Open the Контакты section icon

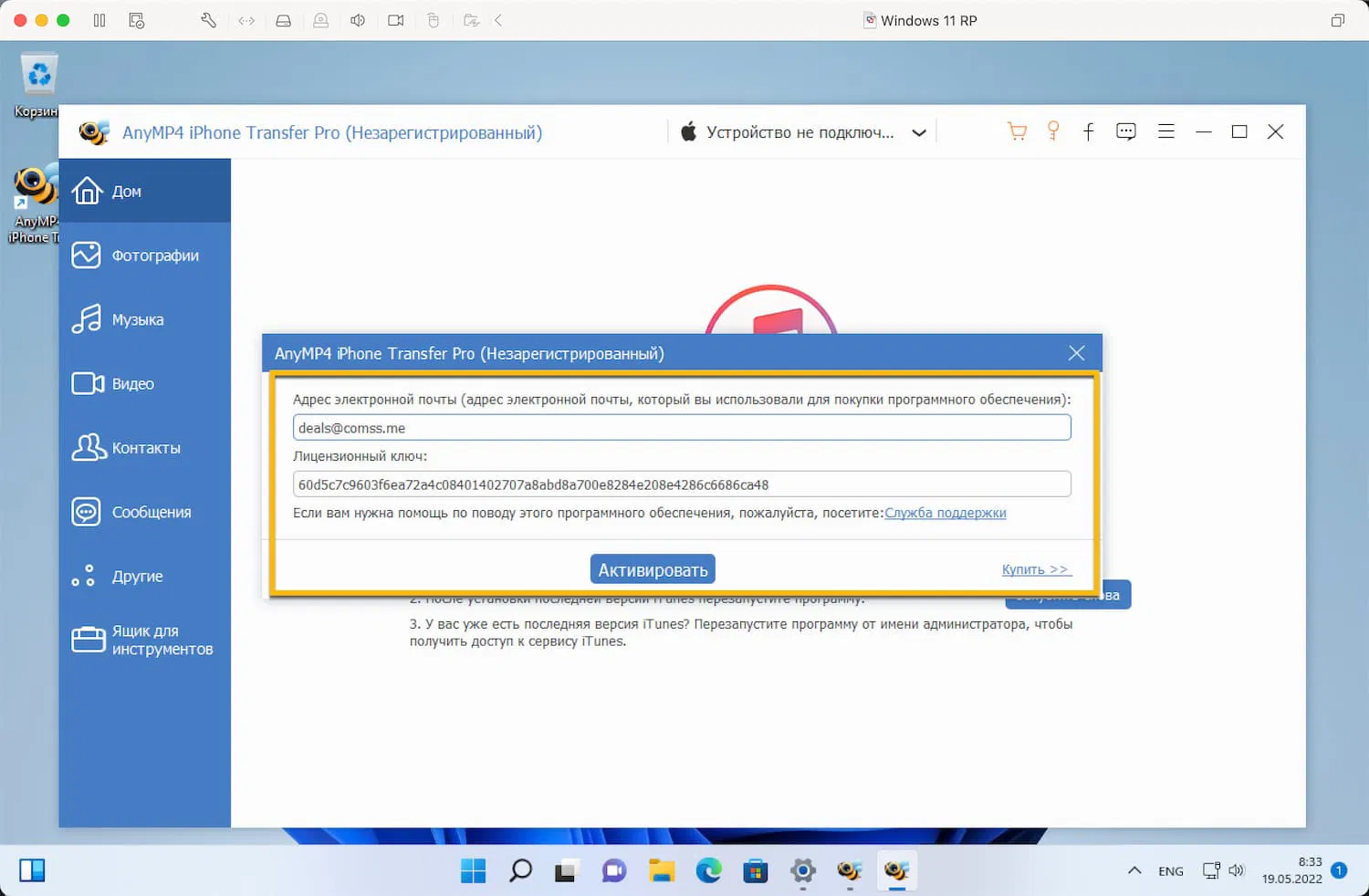point(86,447)
